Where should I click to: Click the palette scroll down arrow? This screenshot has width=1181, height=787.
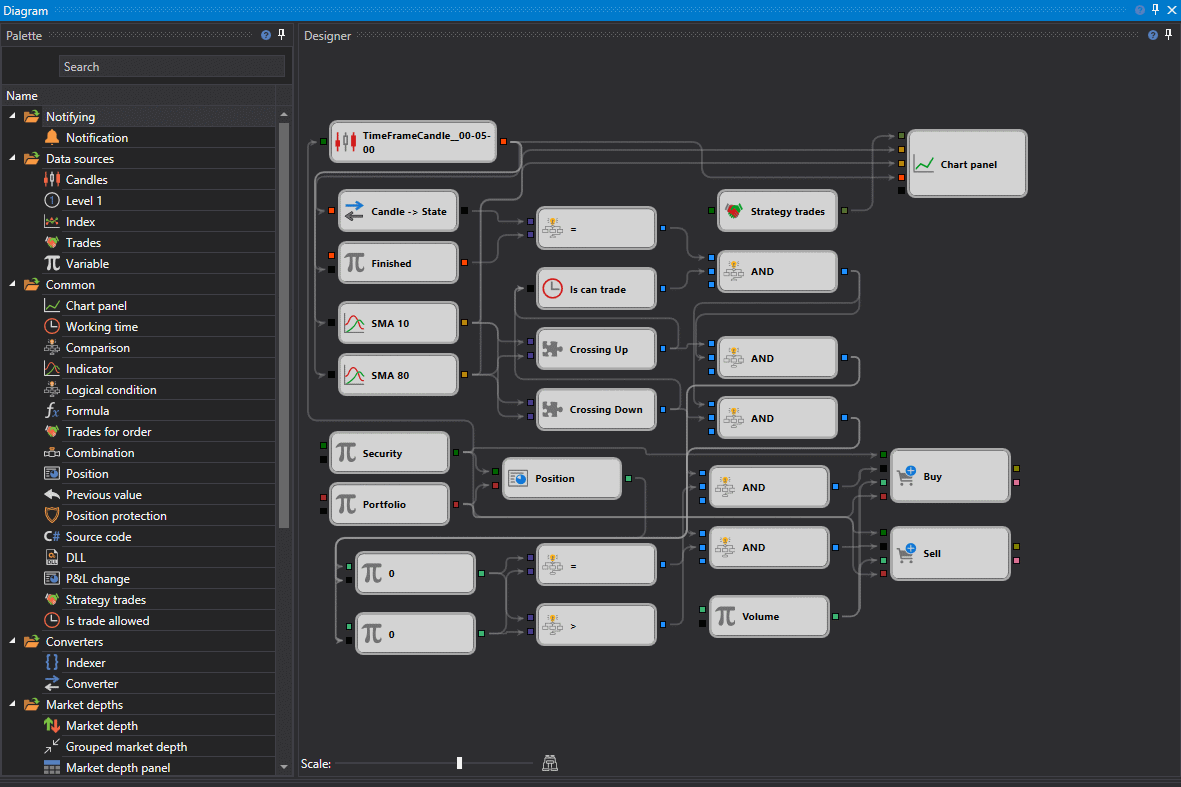[284, 767]
